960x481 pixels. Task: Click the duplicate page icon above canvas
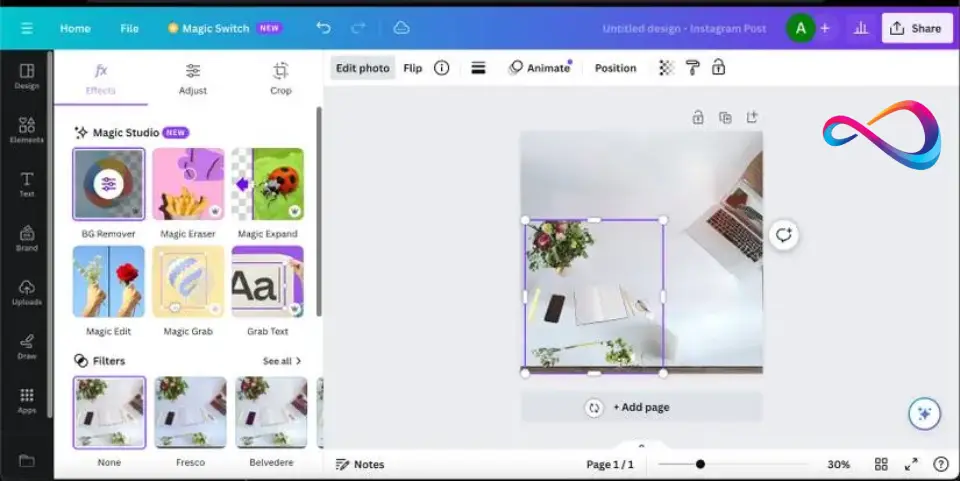tap(725, 117)
